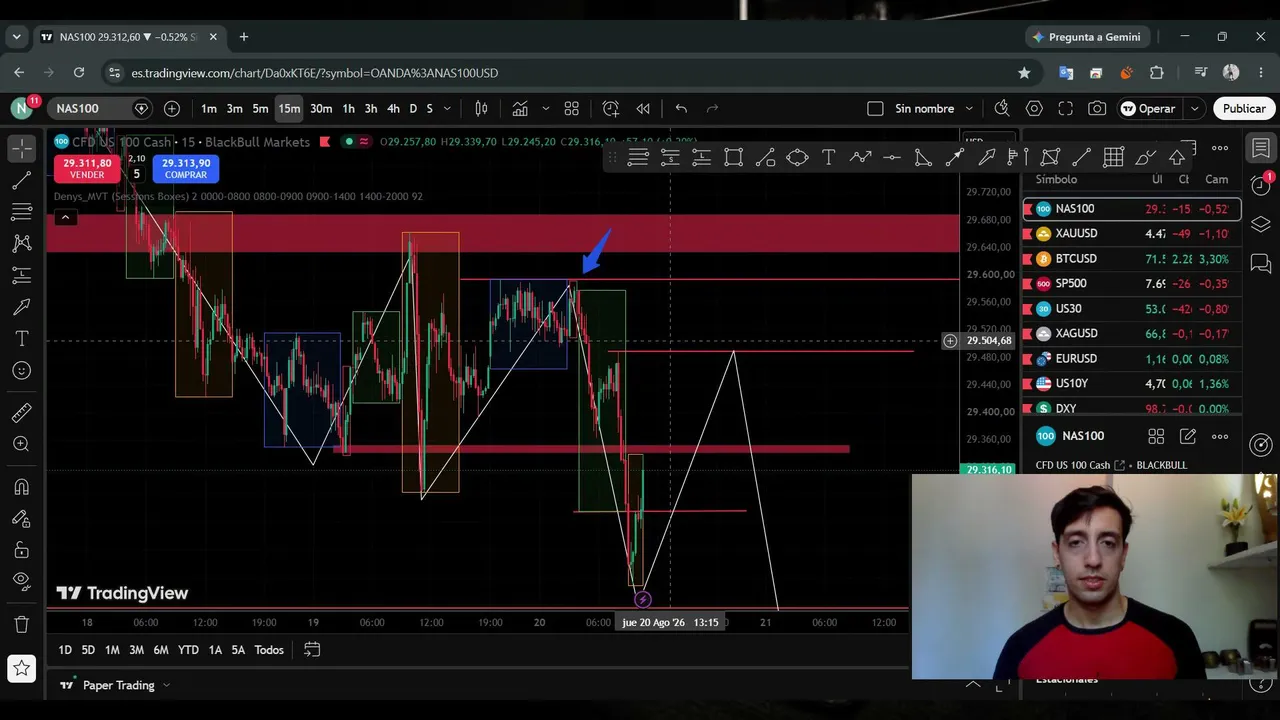This screenshot has width=1280, height=720.
Task: Click the quick search icon
Action: [1002, 108]
